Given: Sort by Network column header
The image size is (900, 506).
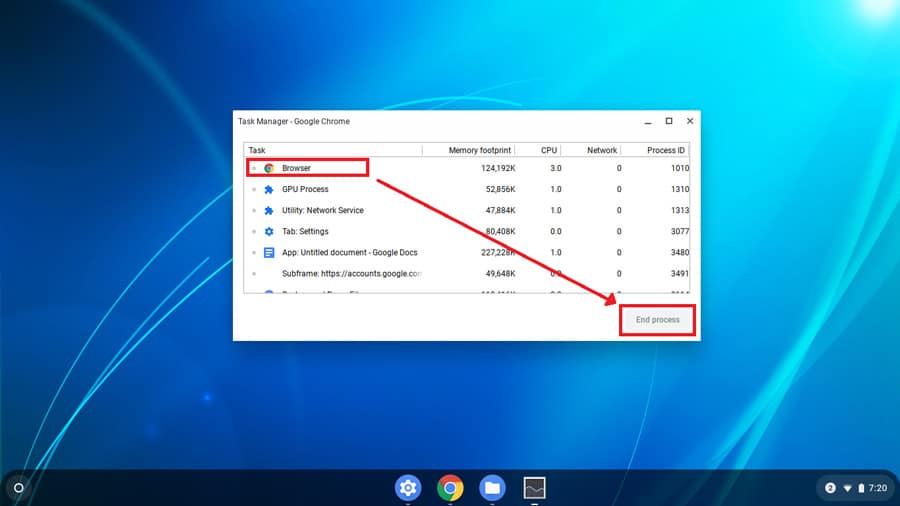Looking at the screenshot, I should [591, 150].
